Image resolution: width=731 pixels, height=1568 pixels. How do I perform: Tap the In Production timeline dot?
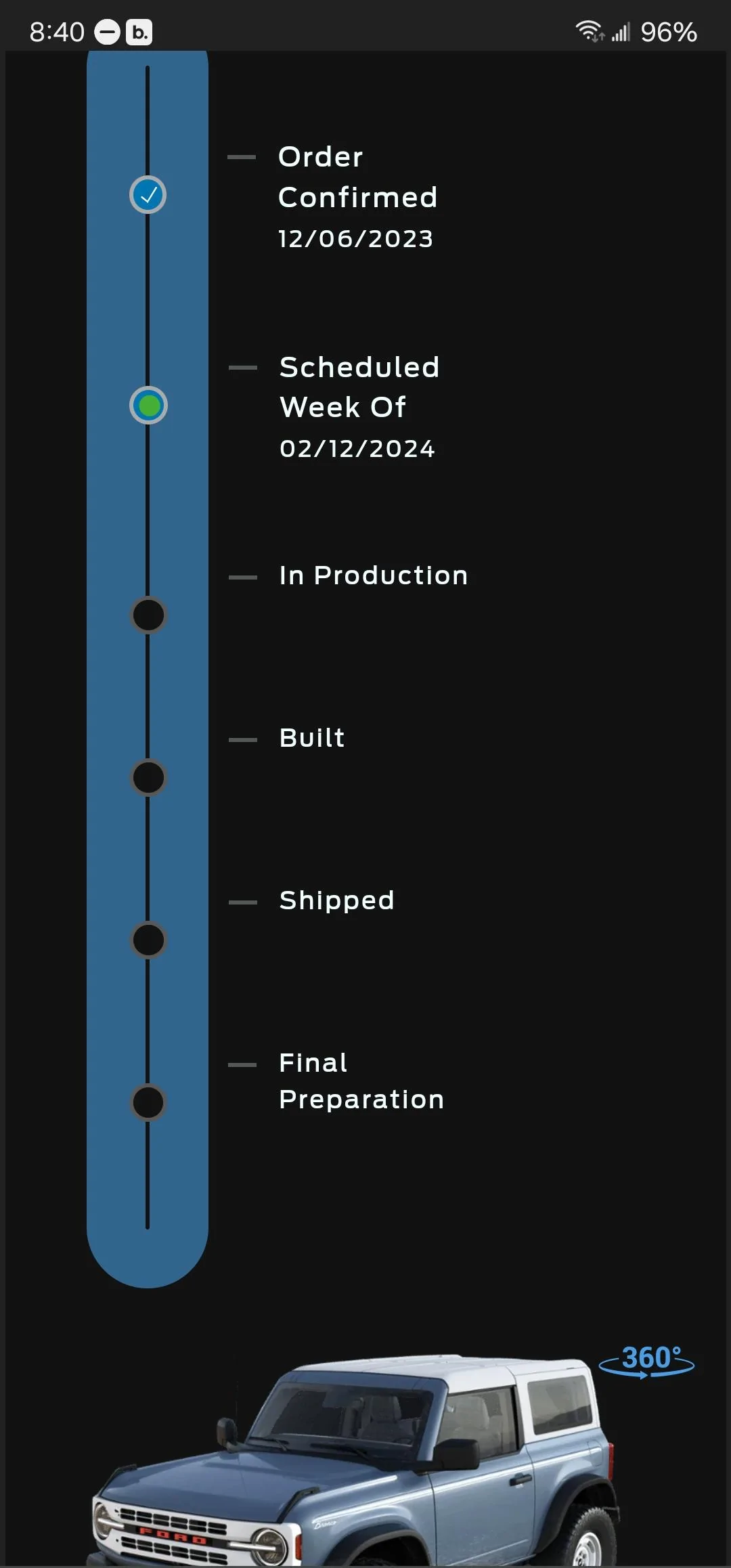pyautogui.click(x=148, y=615)
